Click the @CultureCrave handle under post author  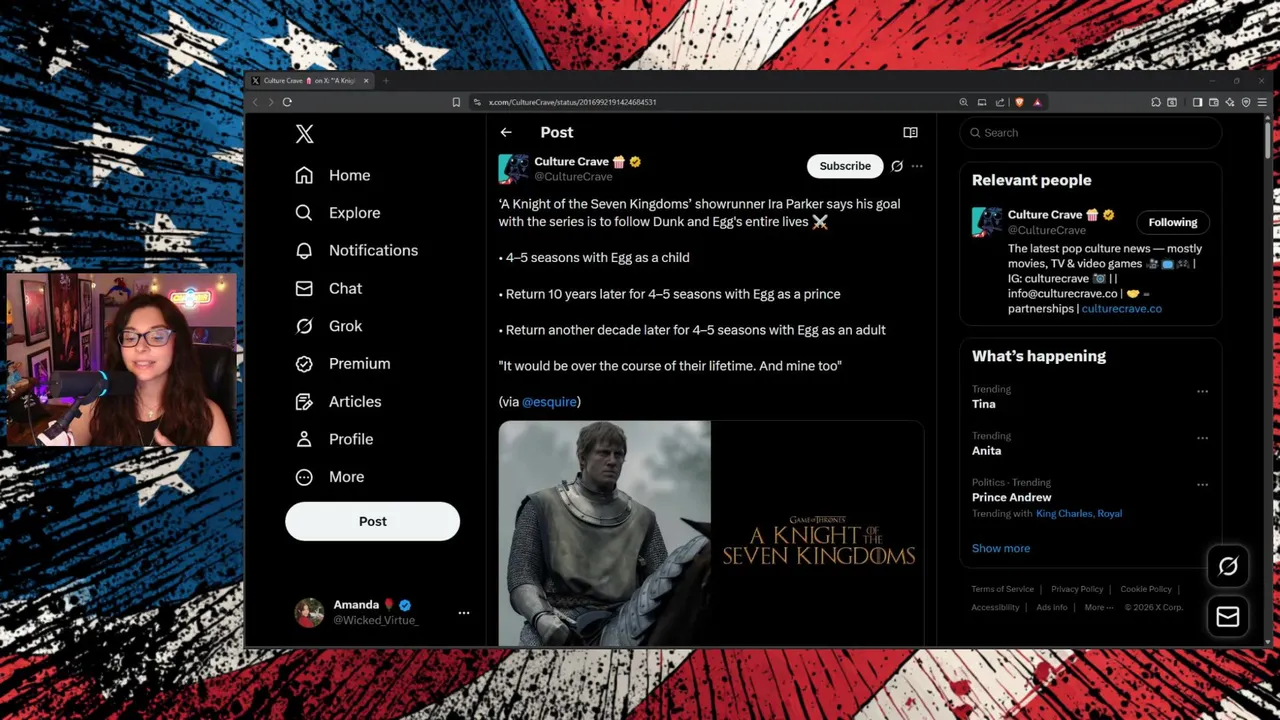[573, 177]
